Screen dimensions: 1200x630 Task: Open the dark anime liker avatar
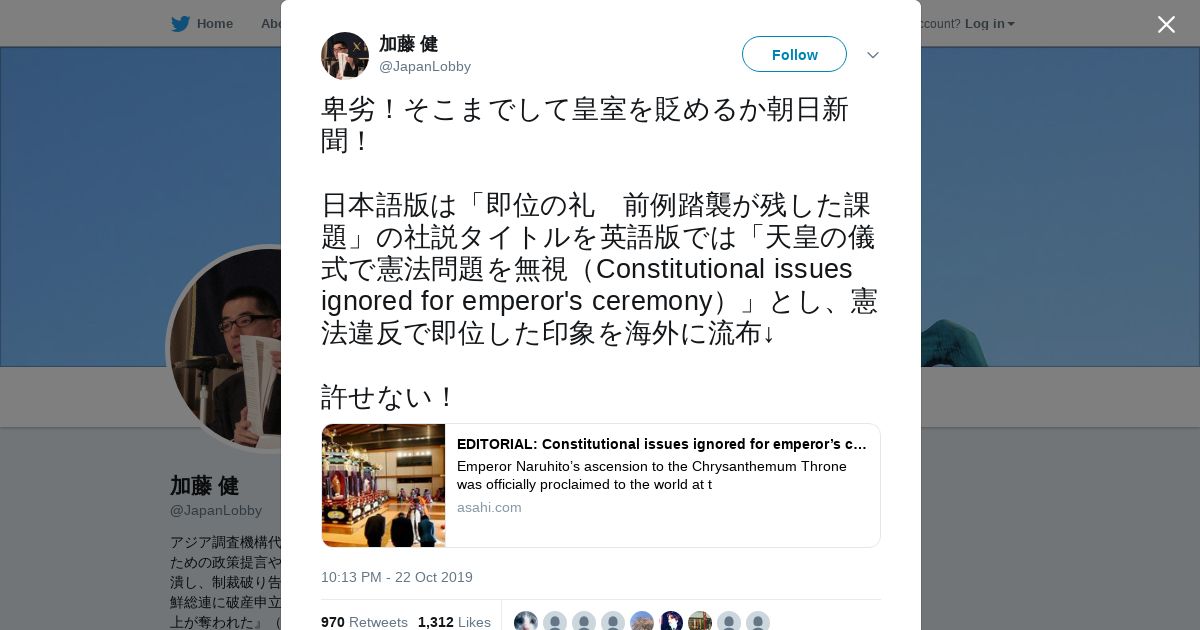(x=671, y=622)
